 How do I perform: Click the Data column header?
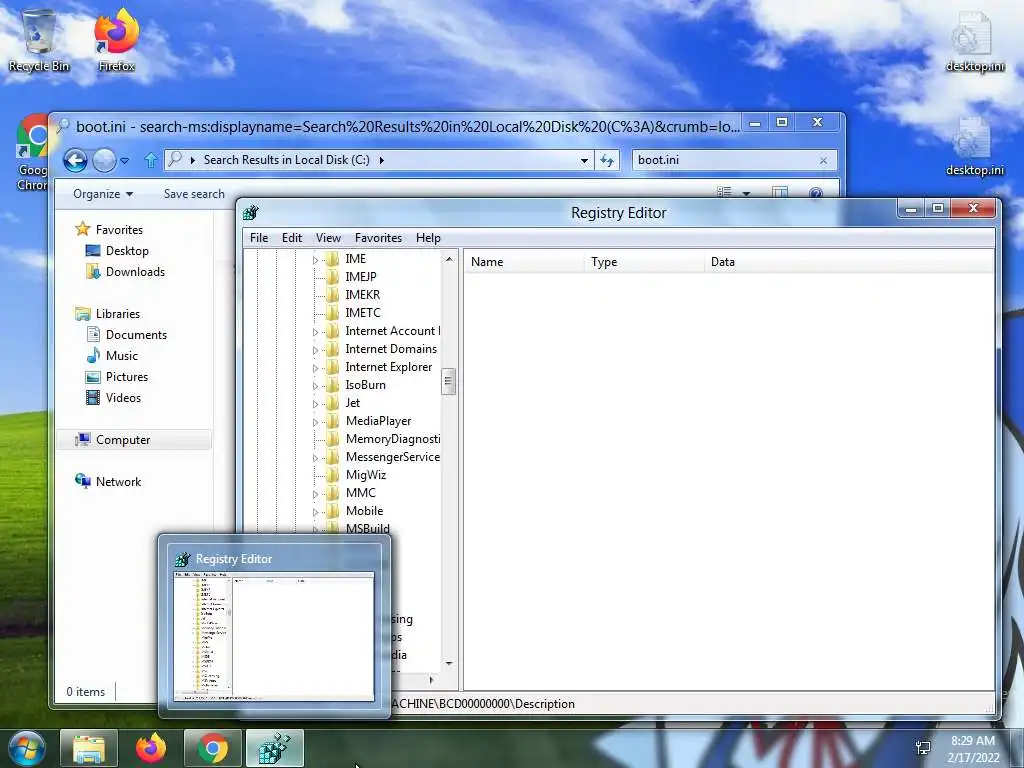[849, 262]
